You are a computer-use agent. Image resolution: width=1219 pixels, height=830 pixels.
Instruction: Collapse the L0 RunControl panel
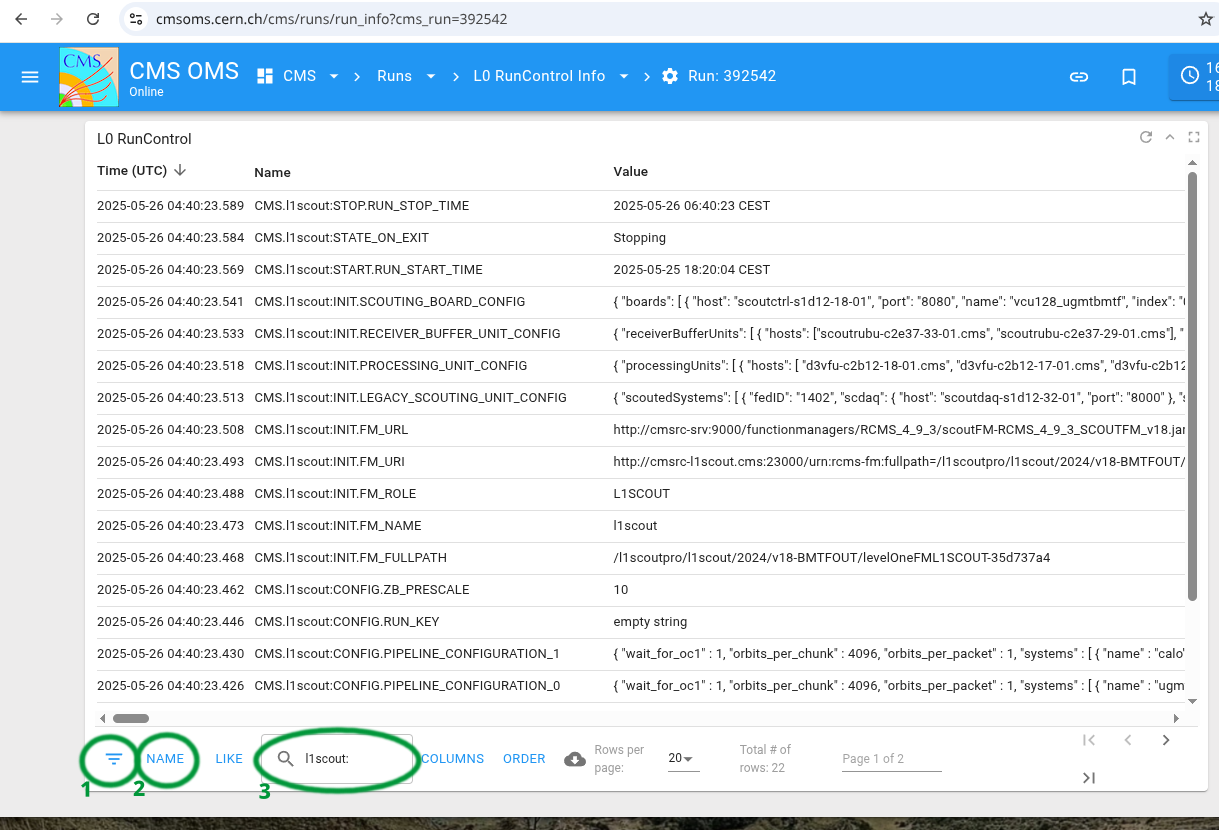[1170, 138]
